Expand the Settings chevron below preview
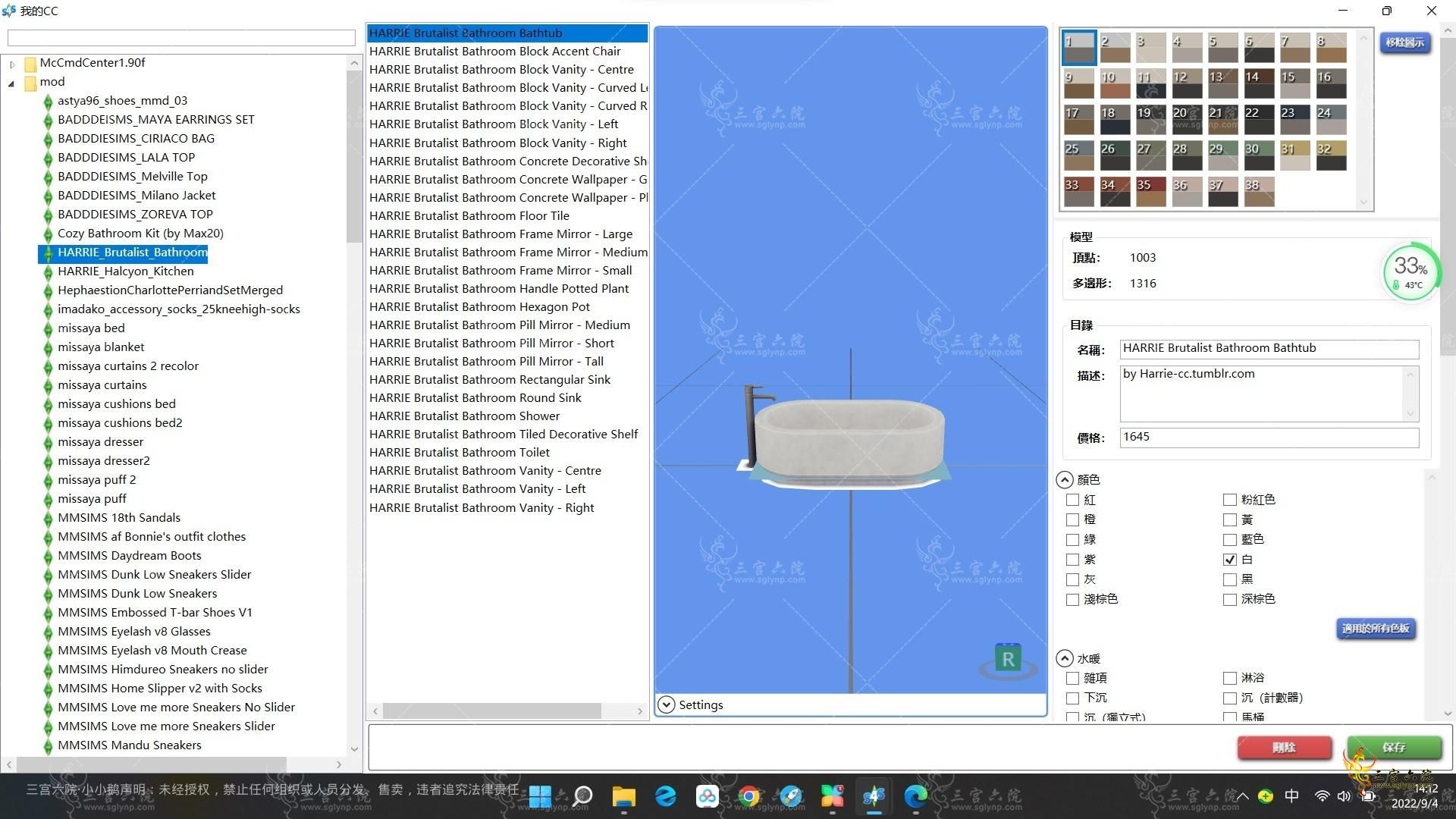1456x819 pixels. click(666, 705)
